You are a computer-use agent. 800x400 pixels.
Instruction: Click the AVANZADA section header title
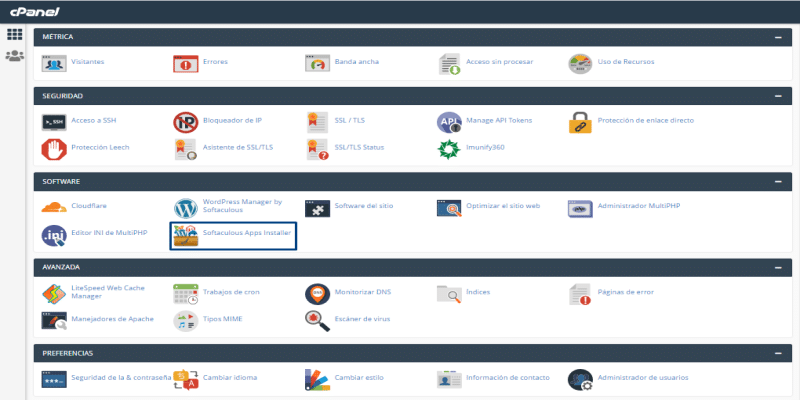[61, 267]
